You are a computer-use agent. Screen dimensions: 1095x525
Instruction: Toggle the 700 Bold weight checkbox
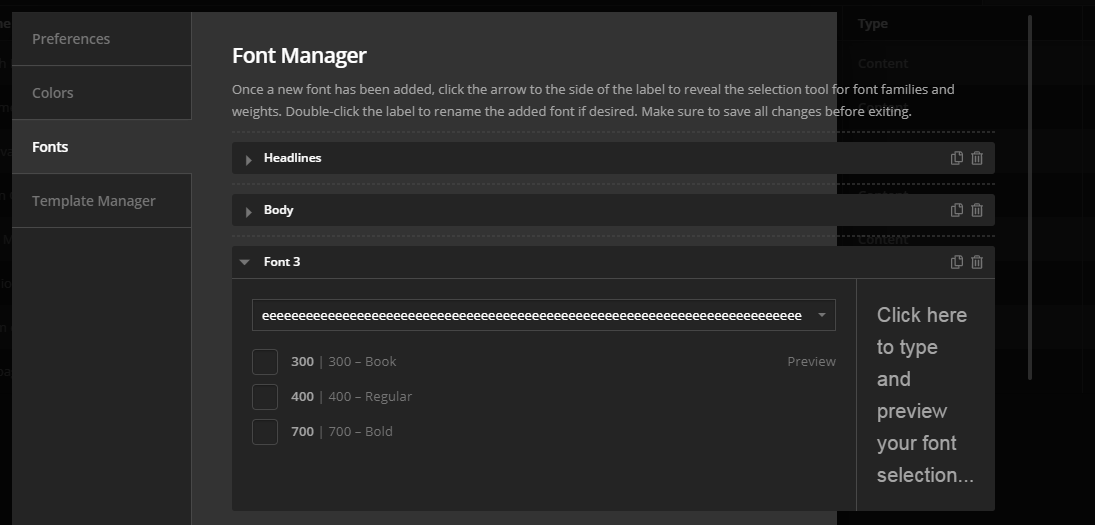point(265,432)
